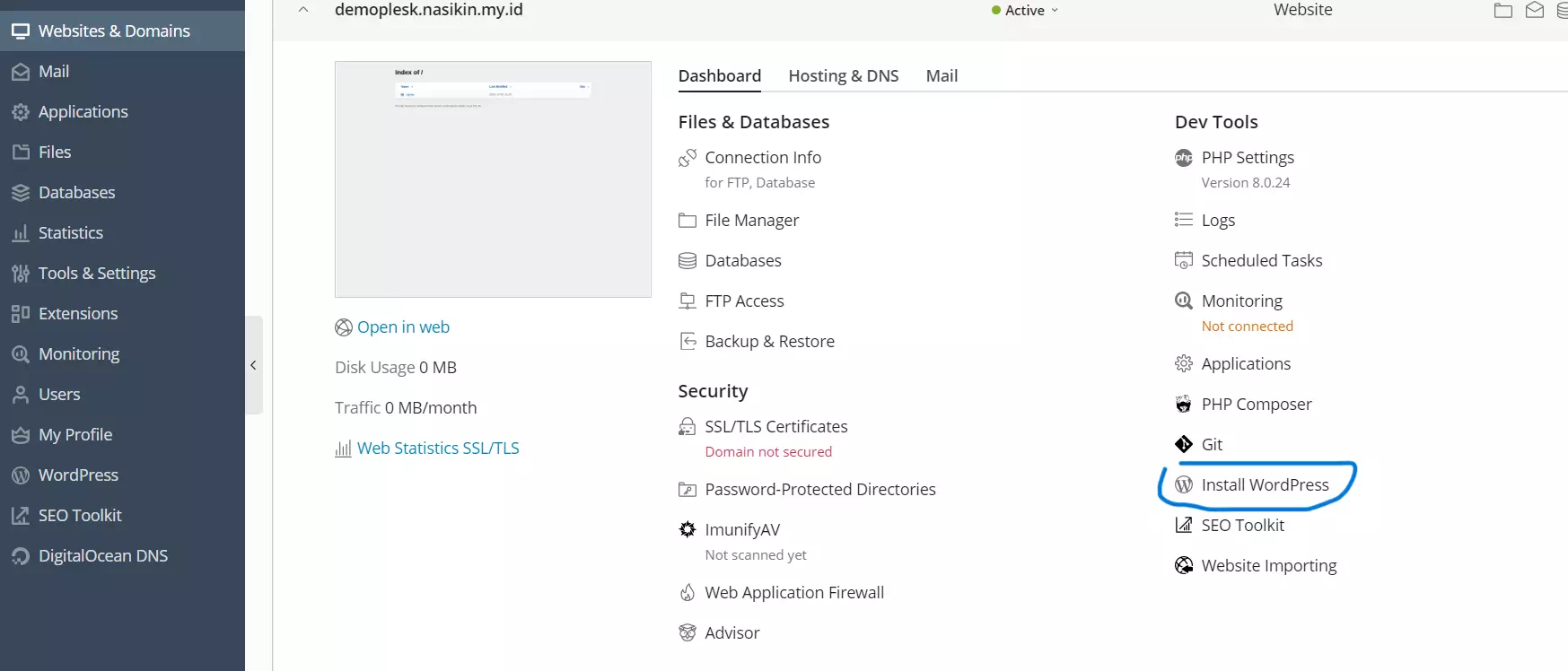Switch to the Dashboard tab
The image size is (1568, 671).
(720, 76)
